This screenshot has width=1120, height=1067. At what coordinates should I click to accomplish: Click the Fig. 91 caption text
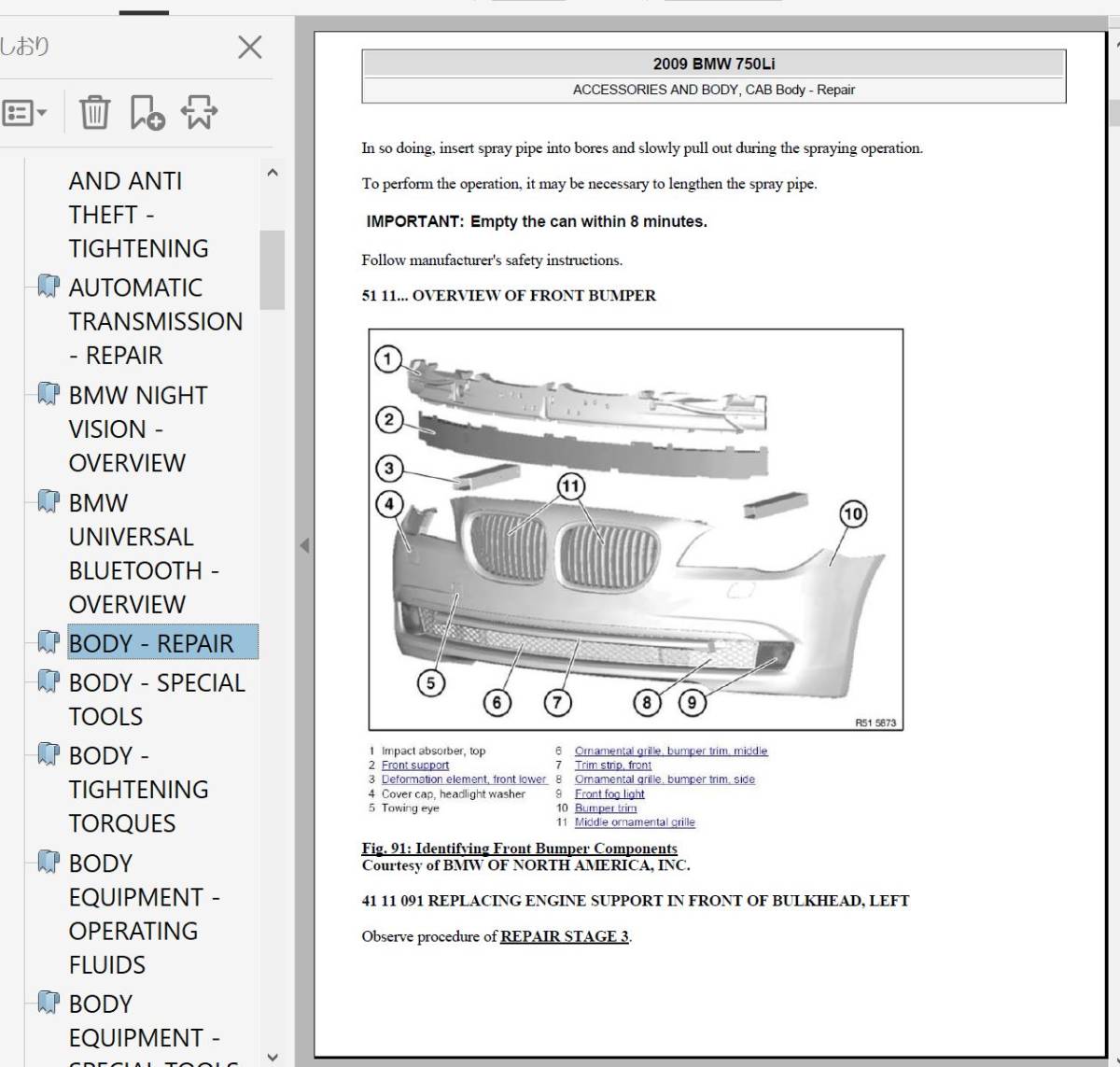[519, 849]
